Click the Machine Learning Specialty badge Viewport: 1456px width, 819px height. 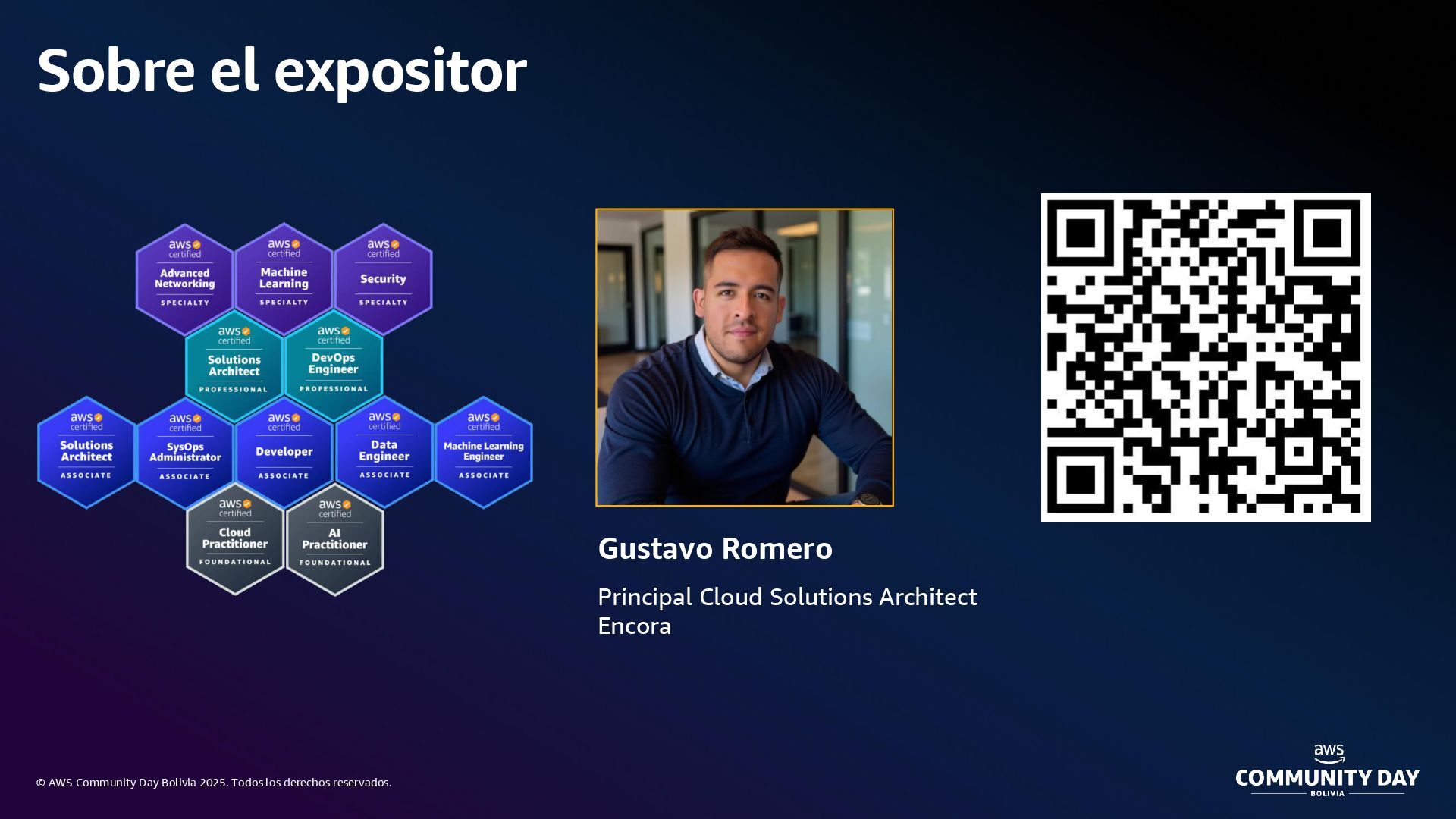(284, 279)
